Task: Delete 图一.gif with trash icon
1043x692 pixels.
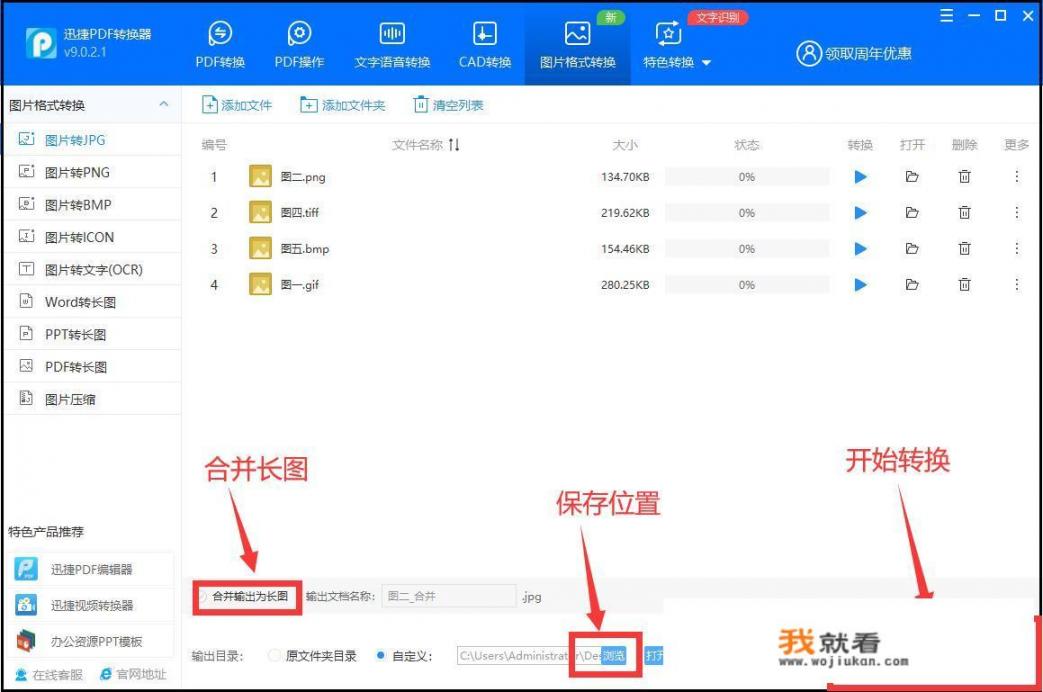Action: [965, 285]
